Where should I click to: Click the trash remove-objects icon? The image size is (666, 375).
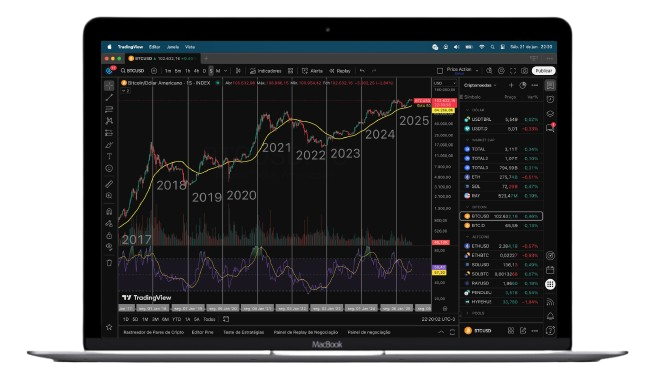(x=109, y=262)
